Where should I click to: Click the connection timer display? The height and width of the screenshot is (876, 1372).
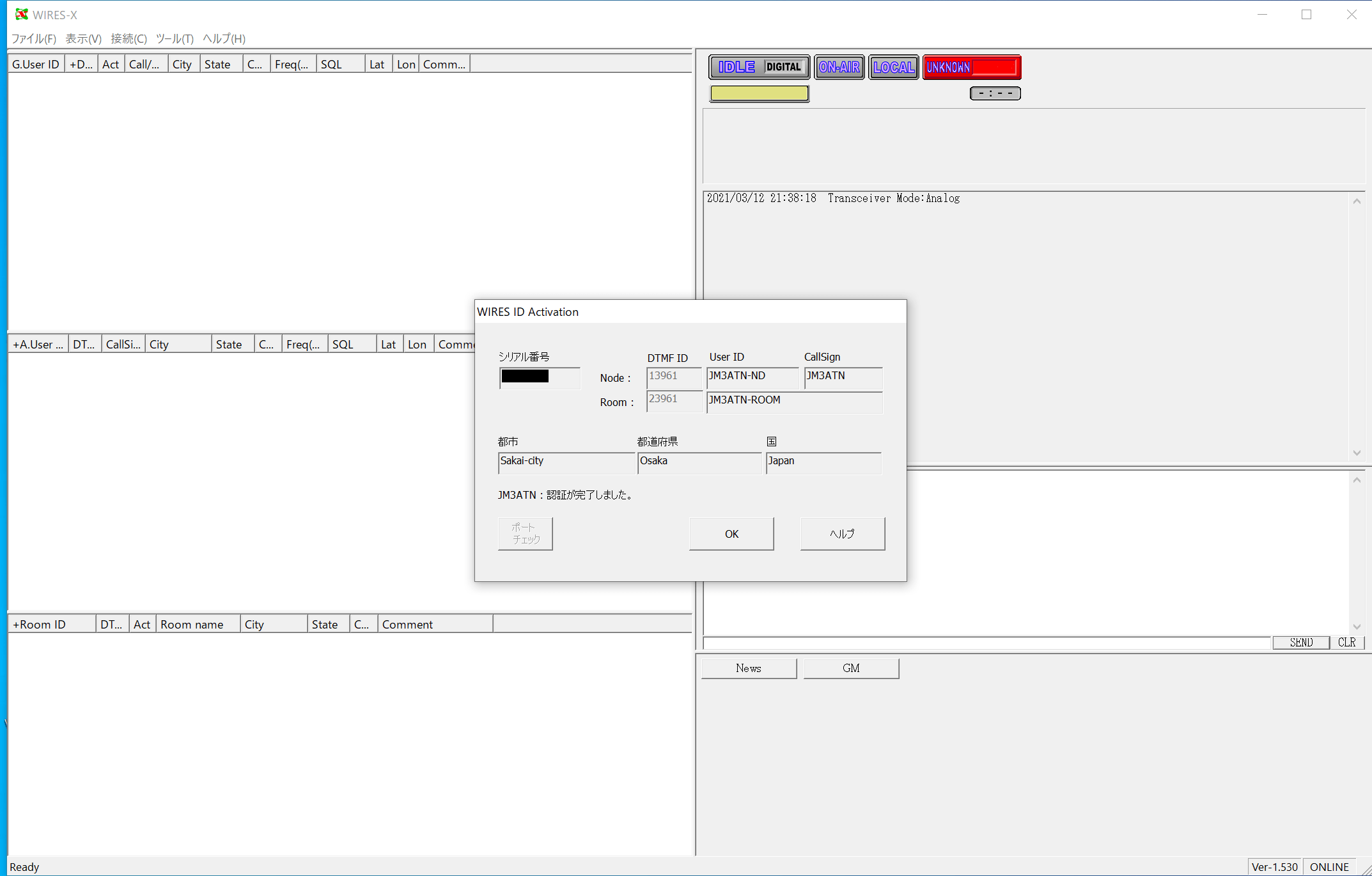click(995, 93)
